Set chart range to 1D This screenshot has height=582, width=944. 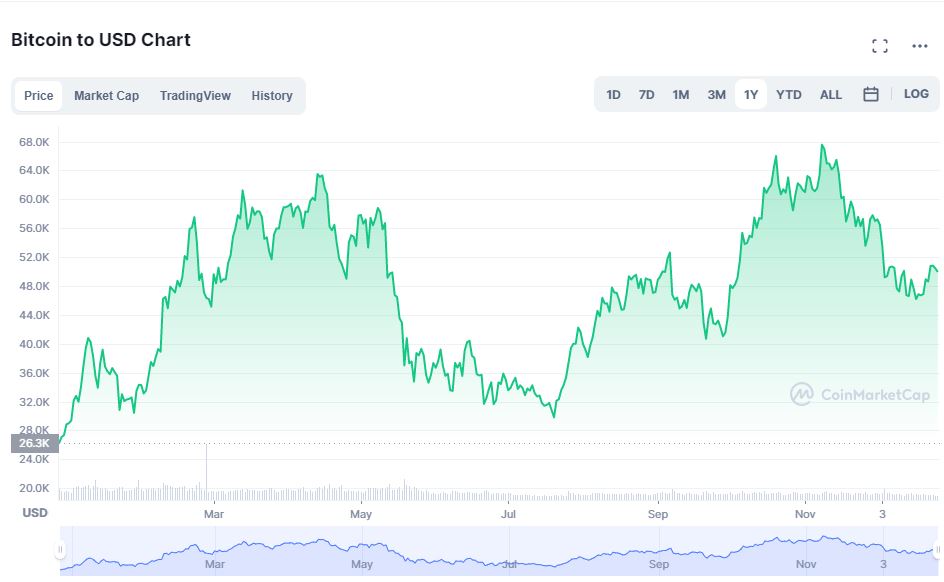613,94
